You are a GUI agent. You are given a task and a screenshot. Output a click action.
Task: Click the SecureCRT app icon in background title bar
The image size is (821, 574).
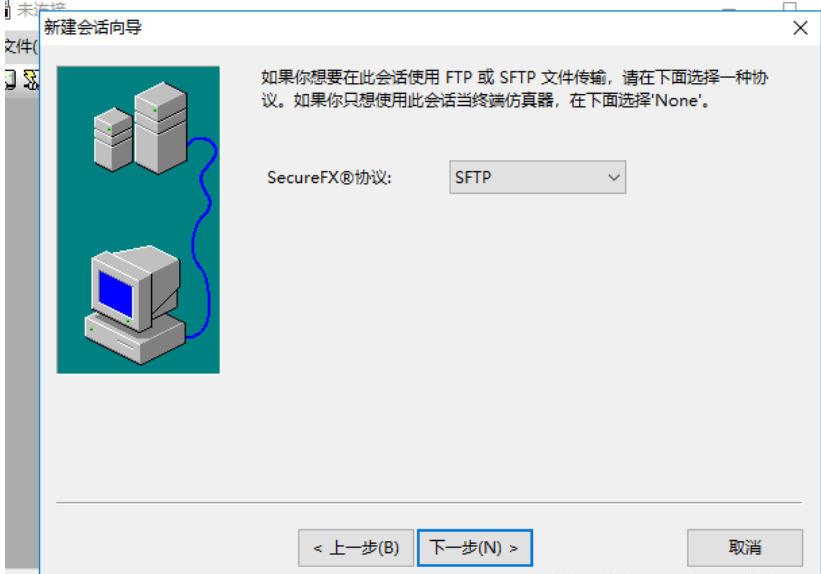click(7, 9)
